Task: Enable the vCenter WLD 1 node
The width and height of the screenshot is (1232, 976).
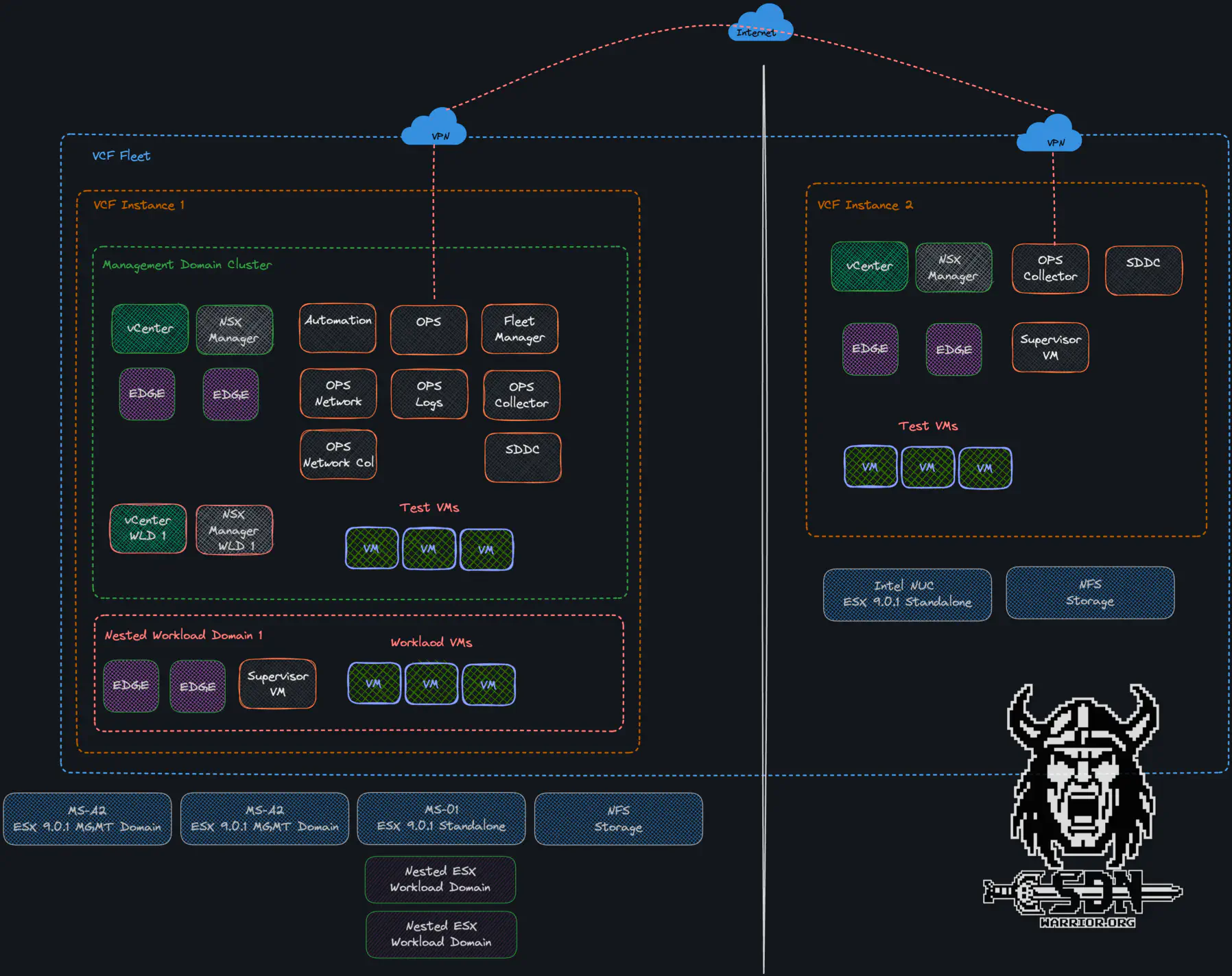Action: [148, 528]
